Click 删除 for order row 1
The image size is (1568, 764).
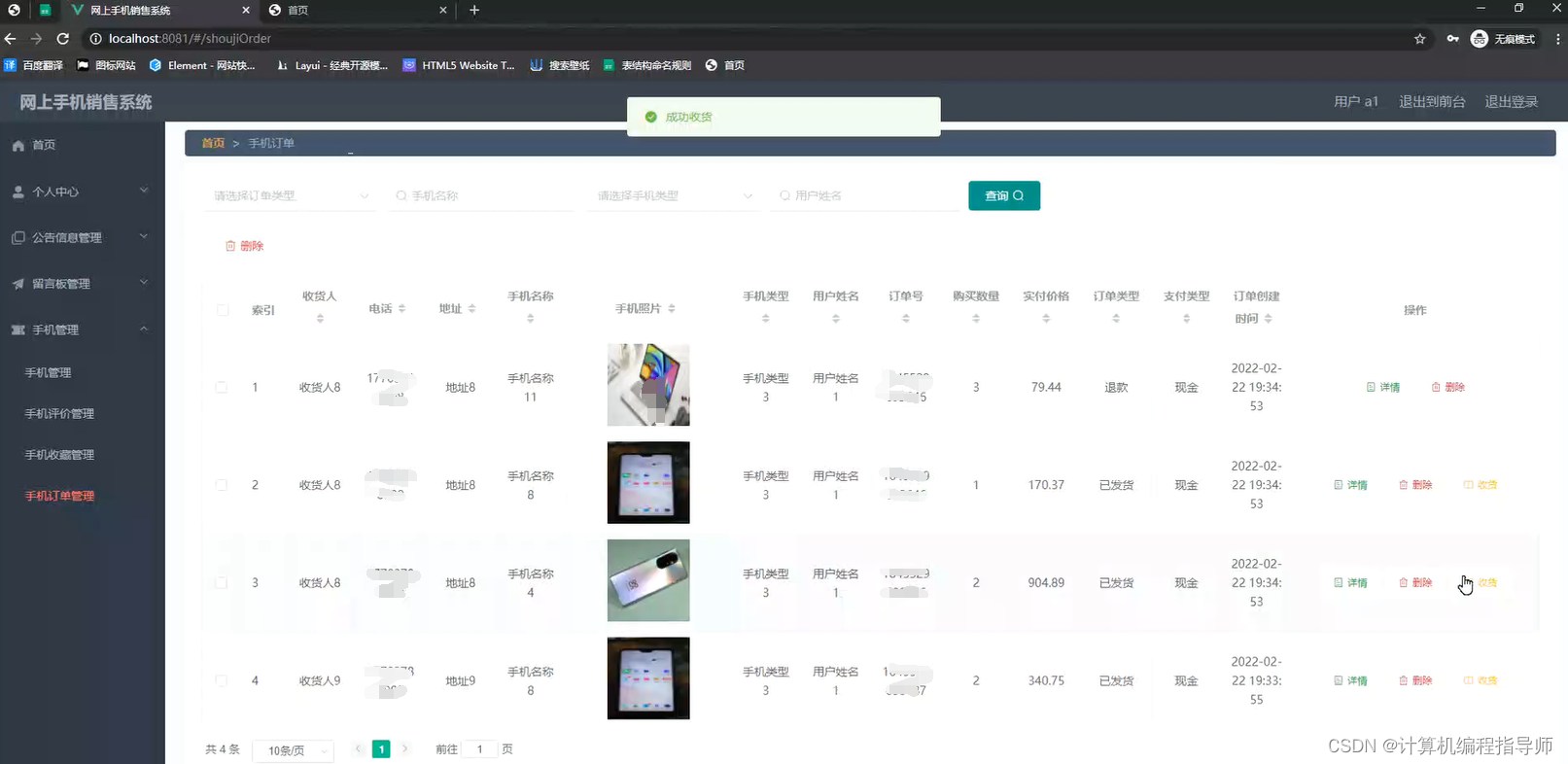1448,387
